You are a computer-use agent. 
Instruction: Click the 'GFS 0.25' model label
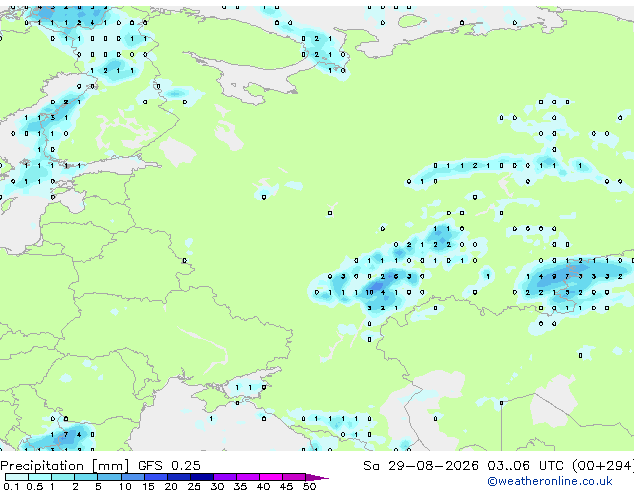tap(169, 466)
